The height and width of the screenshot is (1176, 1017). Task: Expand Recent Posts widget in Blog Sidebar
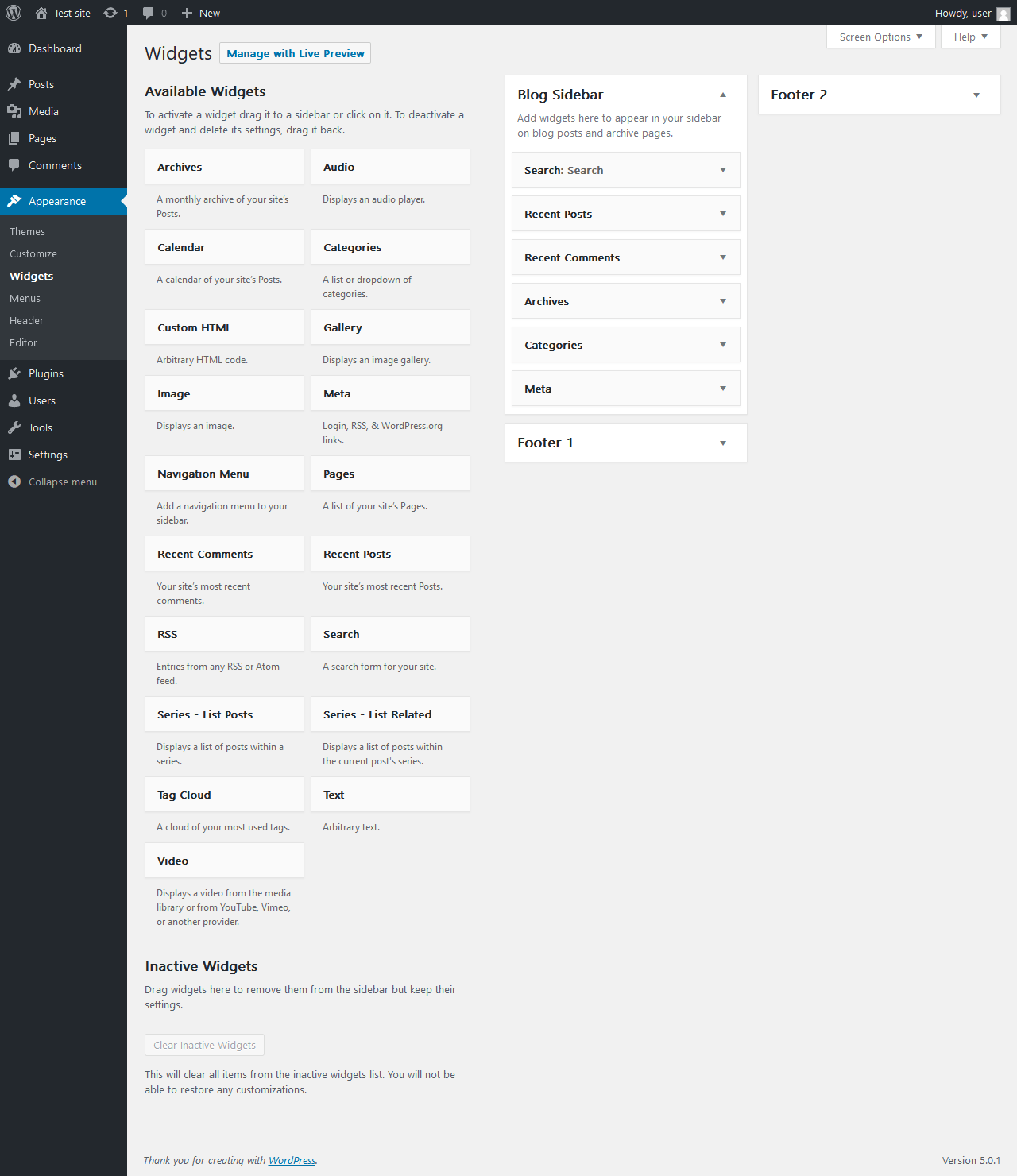coord(723,214)
